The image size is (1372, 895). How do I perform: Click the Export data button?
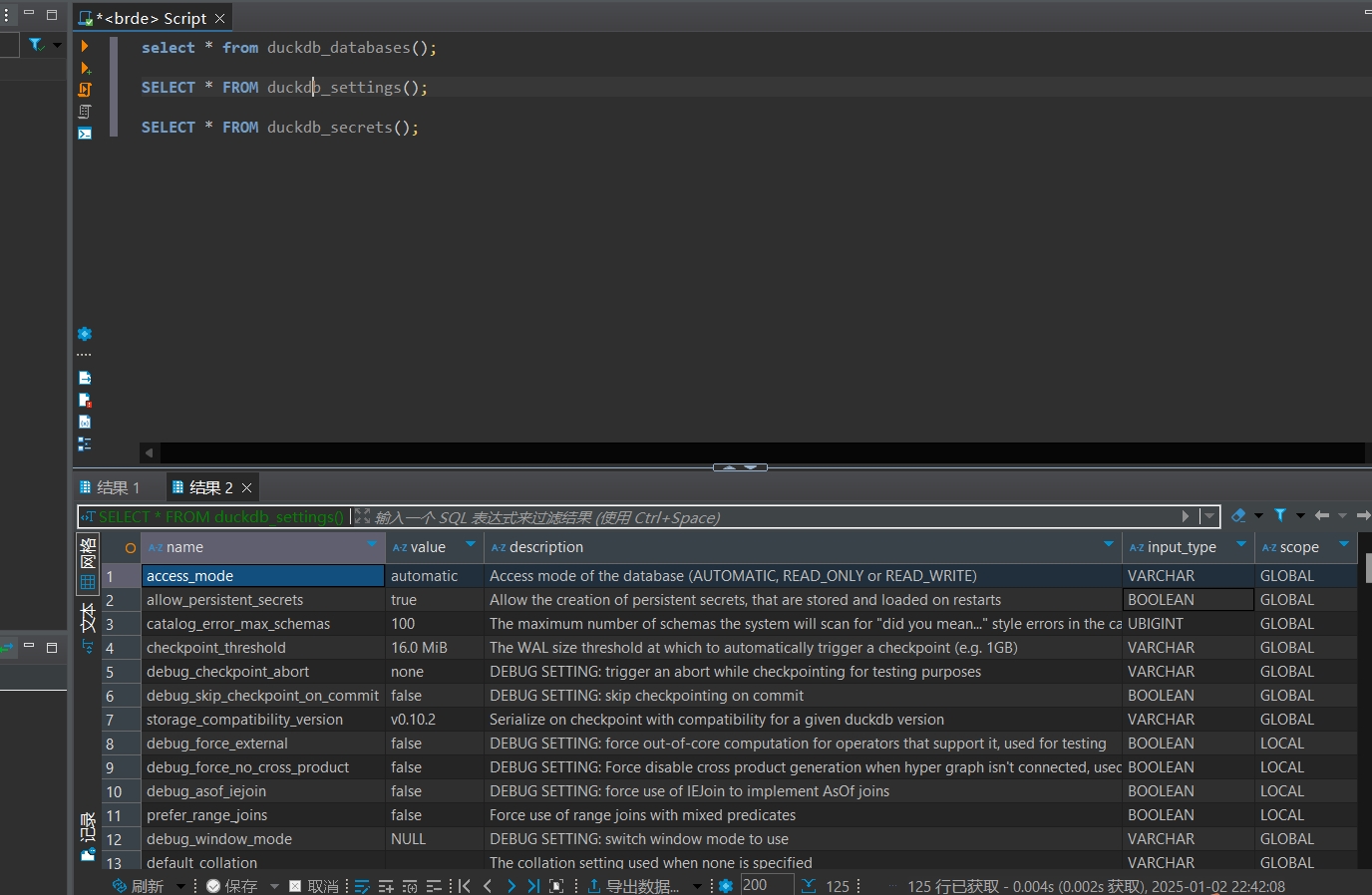(633, 886)
